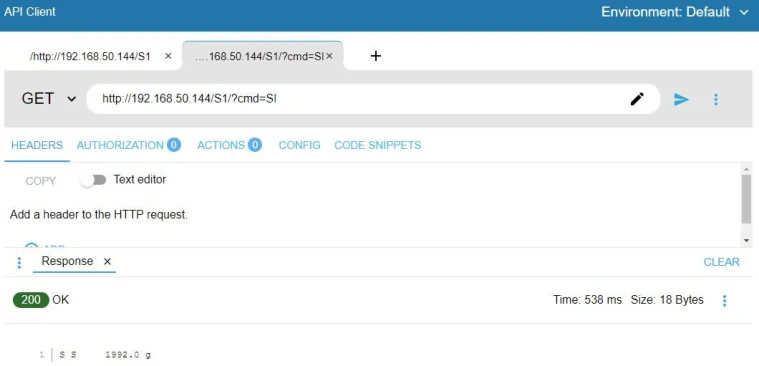Open the response details three-dot menu
This screenshot has height=366, width=759.
coord(724,301)
